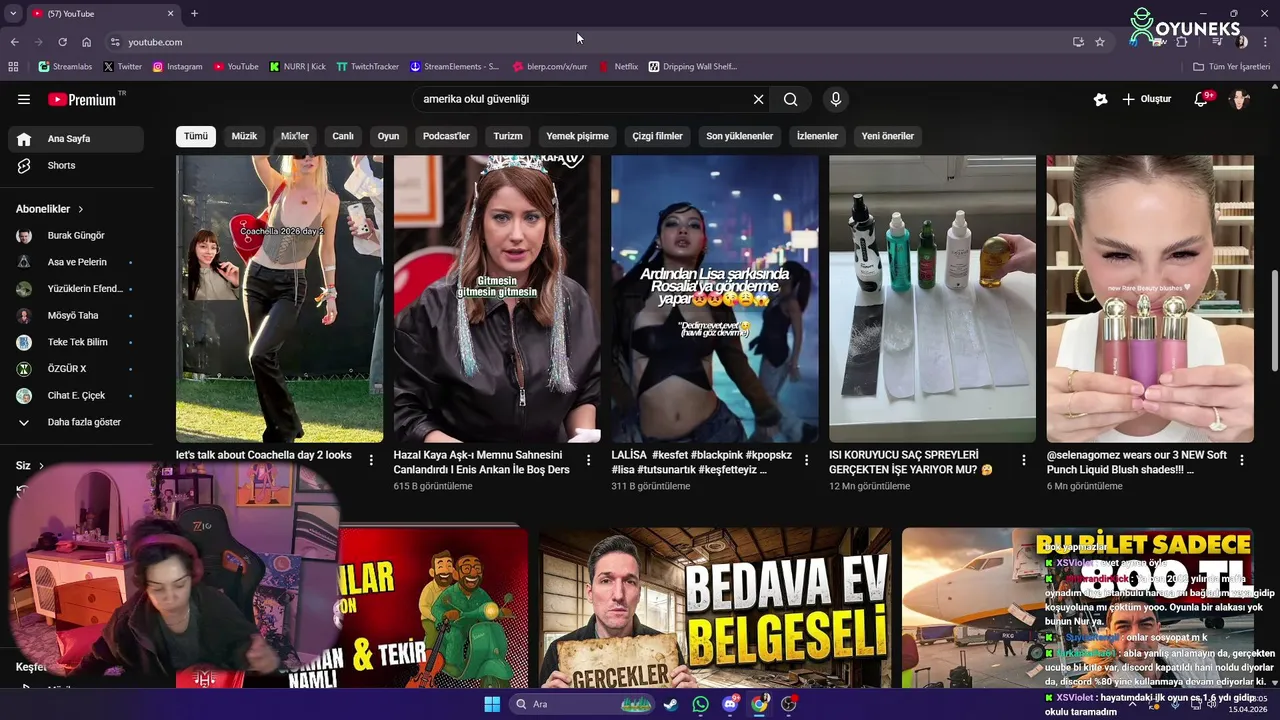1280x720 pixels.
Task: Open notifications bell
Action: (1201, 99)
